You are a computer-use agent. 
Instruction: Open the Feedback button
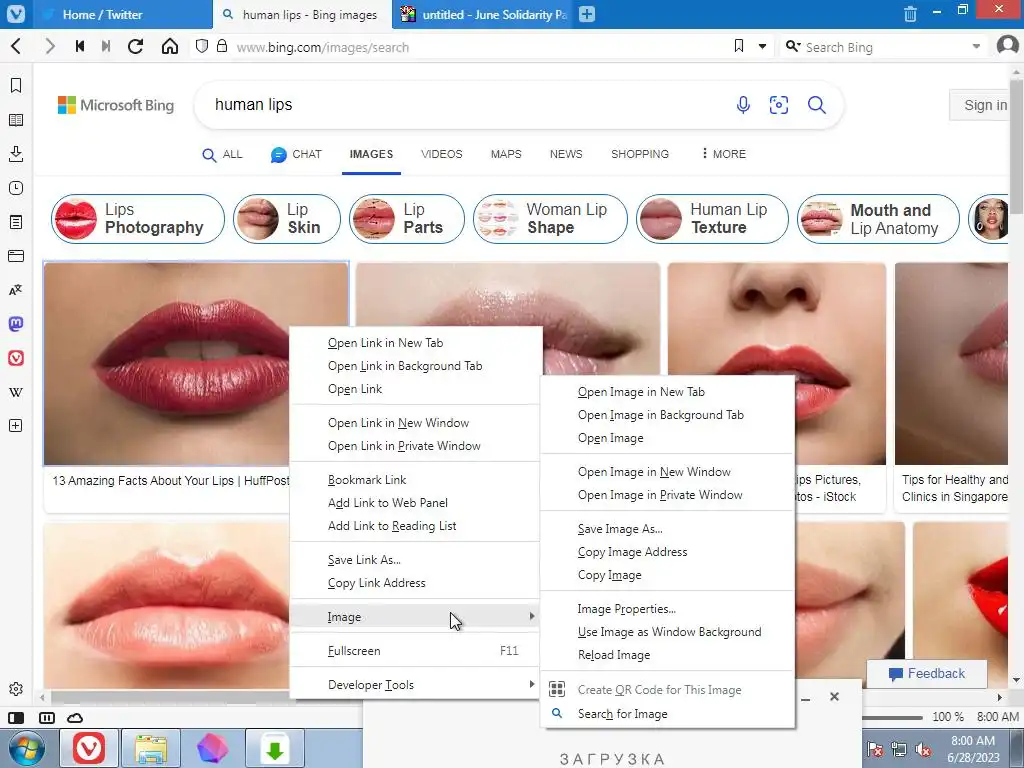[x=927, y=673]
